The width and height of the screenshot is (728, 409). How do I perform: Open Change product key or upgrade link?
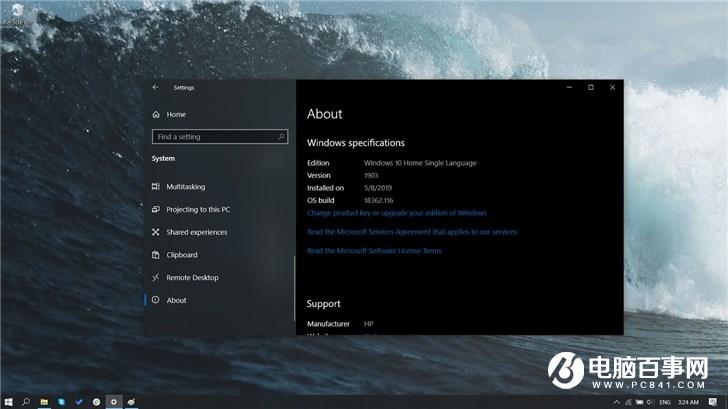(x=397, y=213)
